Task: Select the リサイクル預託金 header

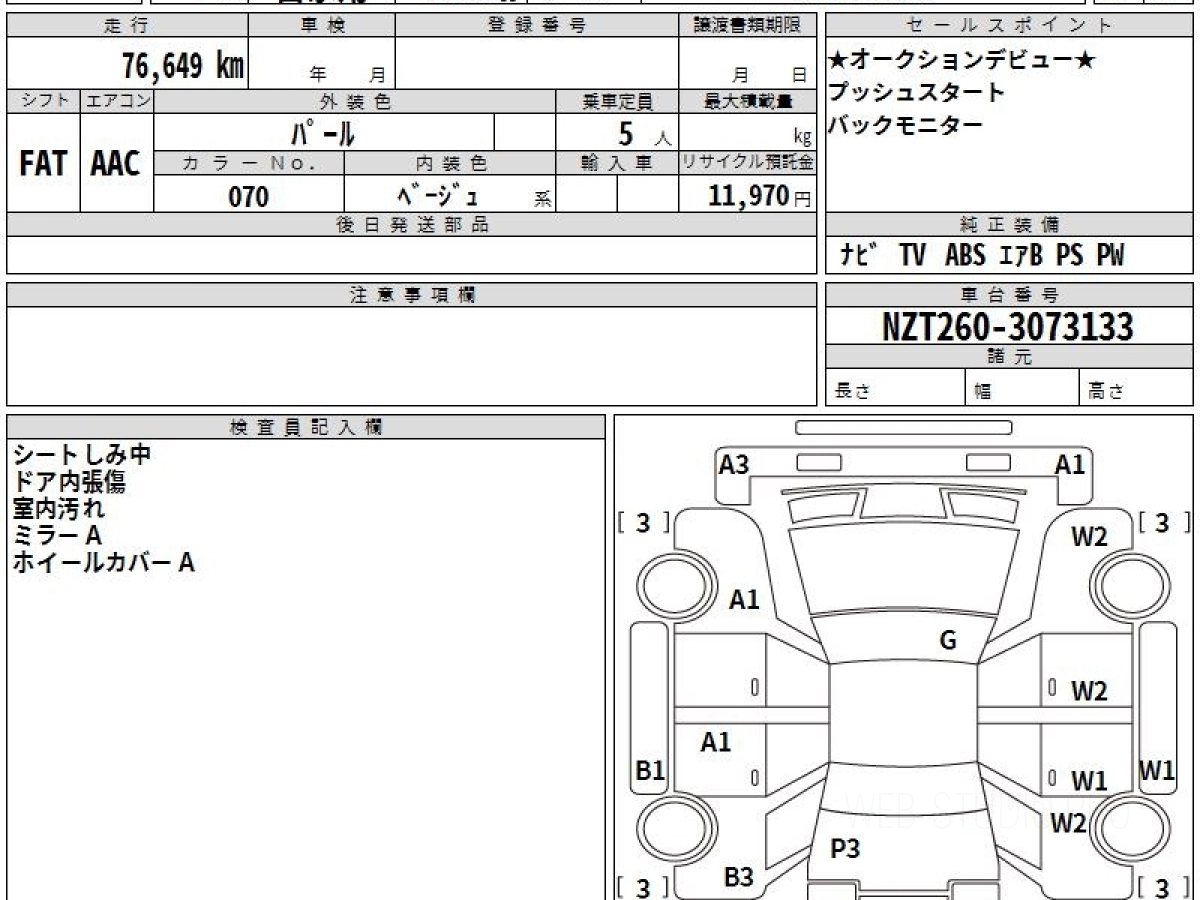Action: [747, 163]
